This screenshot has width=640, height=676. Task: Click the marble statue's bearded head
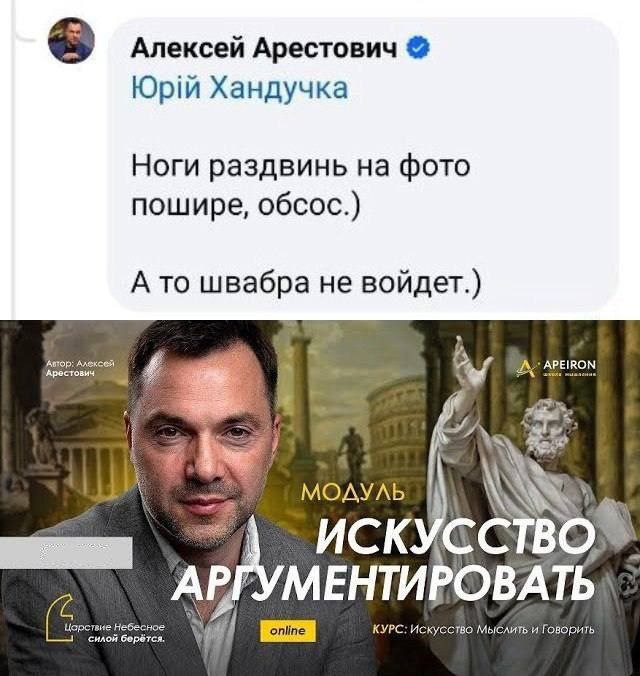549,431
